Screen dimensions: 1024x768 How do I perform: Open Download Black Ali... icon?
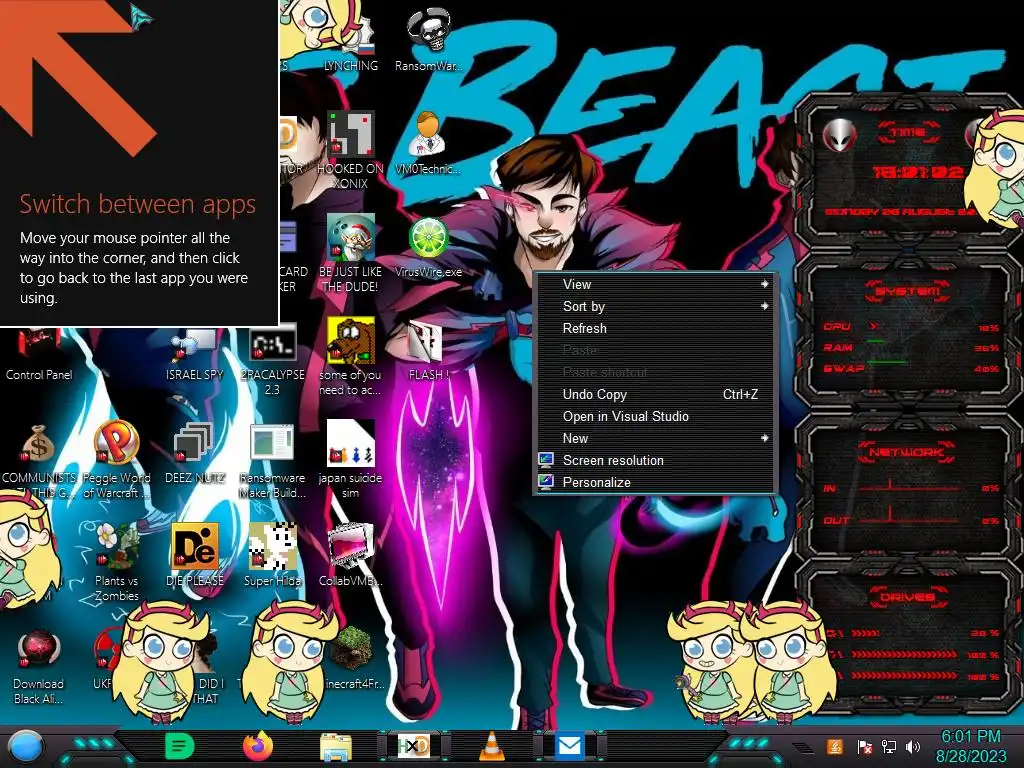[x=39, y=667]
